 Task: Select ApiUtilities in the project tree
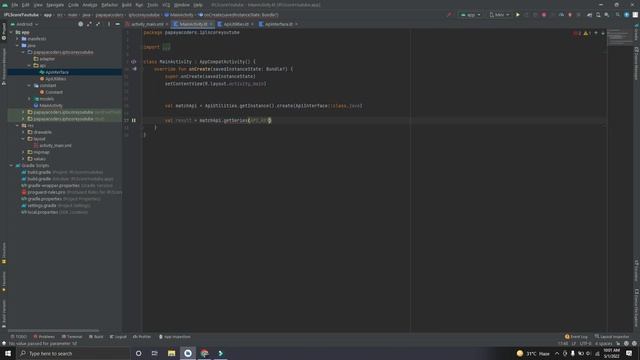click(x=56, y=79)
